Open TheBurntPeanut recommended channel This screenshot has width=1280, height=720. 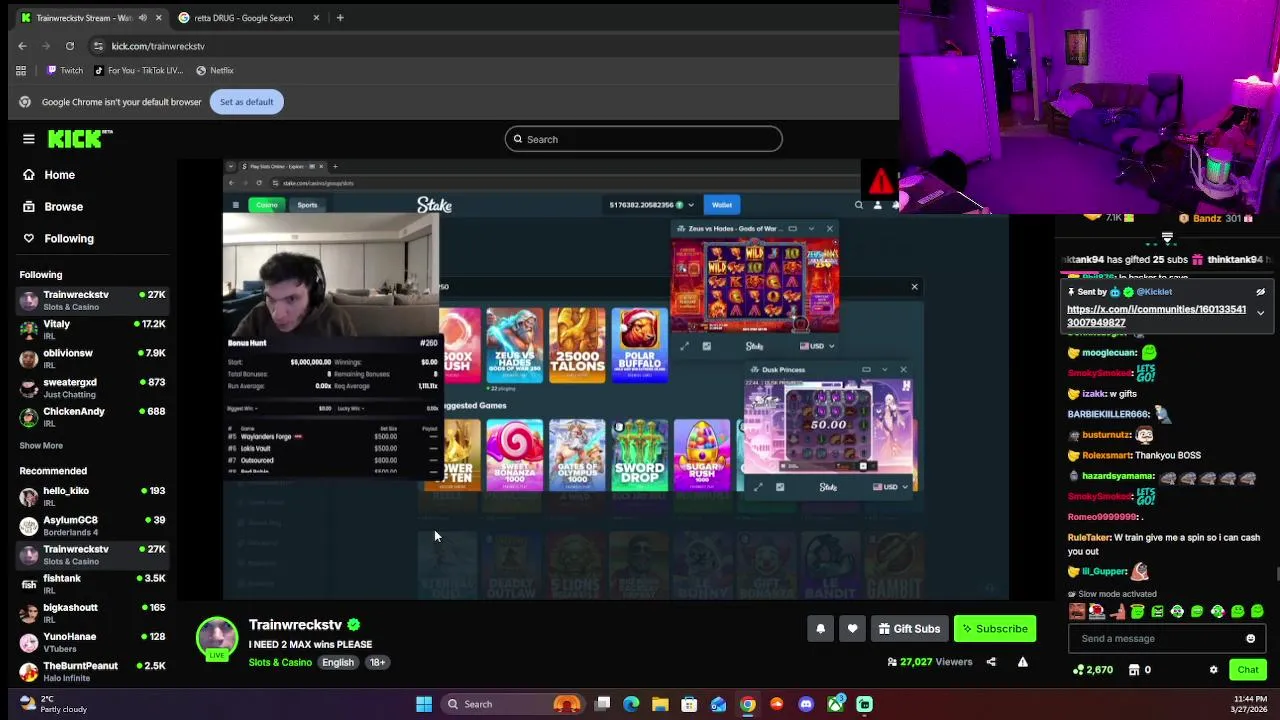pyautogui.click(x=92, y=671)
